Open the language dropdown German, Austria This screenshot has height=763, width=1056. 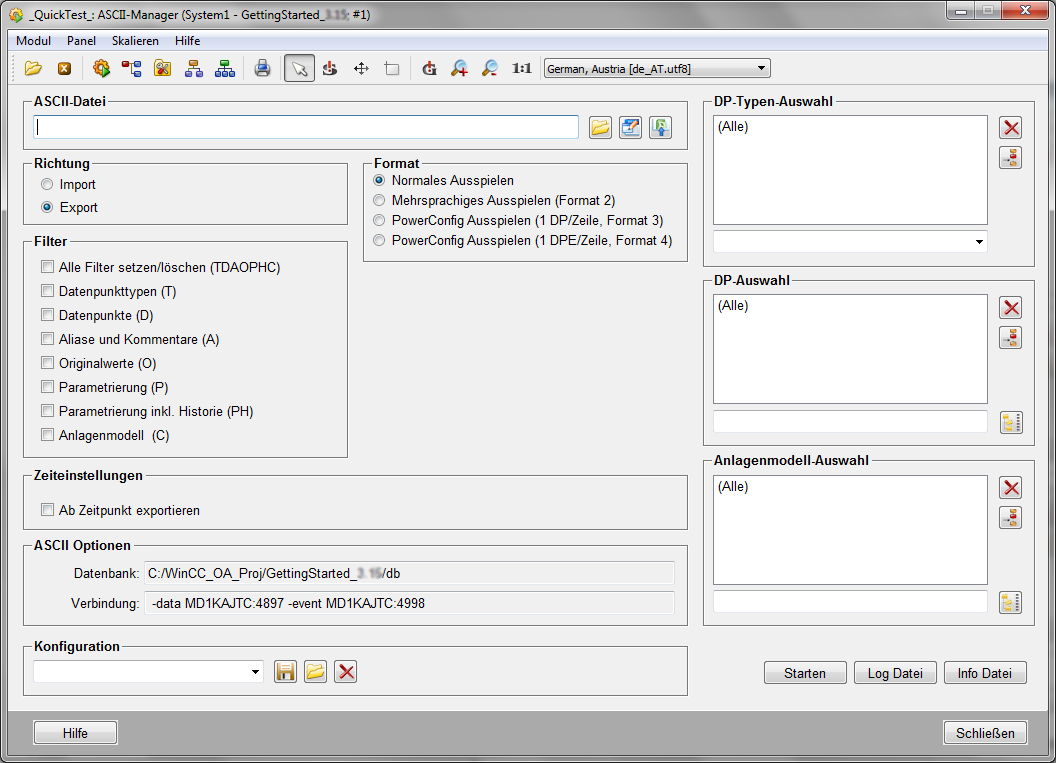656,68
